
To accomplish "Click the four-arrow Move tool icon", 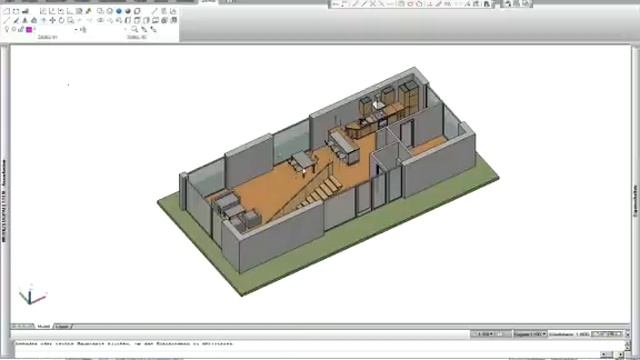I will pos(52,20).
